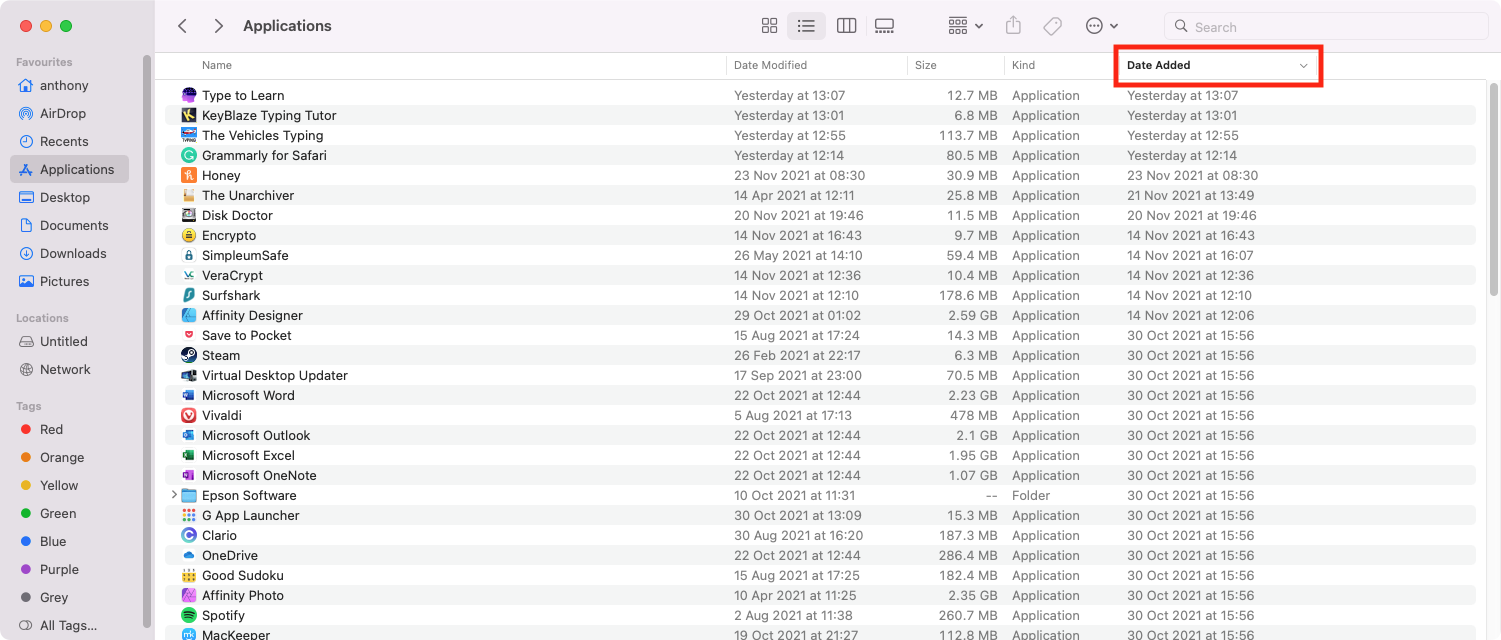
Task: Select Pictures in the sidebar
Action: pyautogui.click(x=70, y=281)
